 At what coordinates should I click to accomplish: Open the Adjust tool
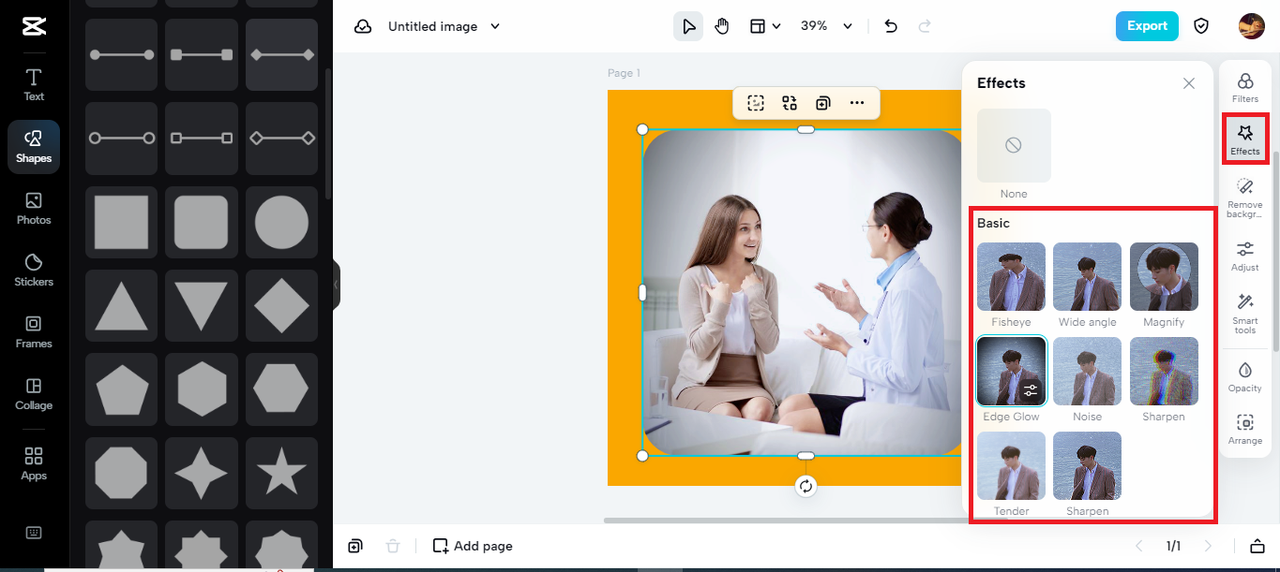click(x=1245, y=256)
